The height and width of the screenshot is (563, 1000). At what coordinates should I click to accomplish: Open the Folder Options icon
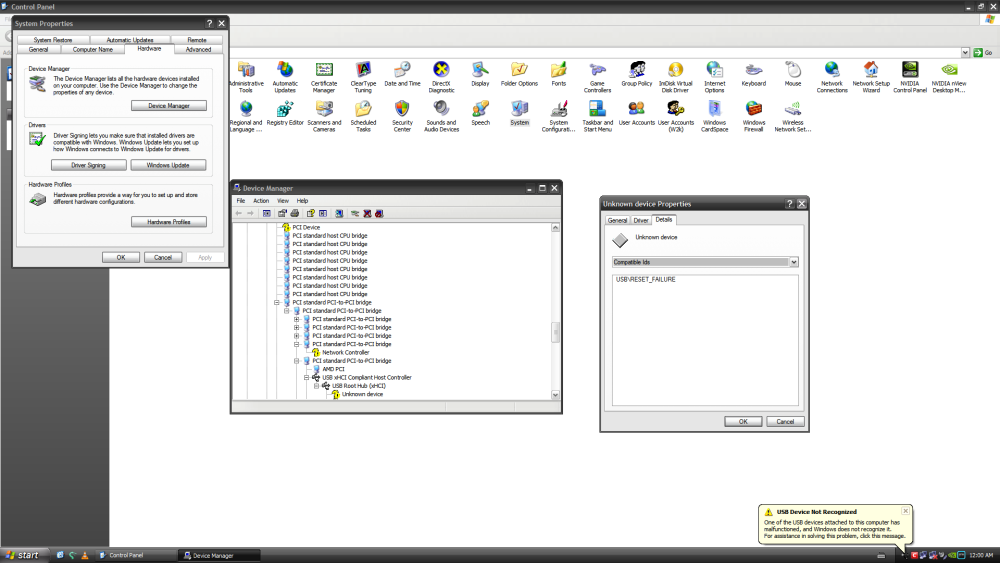(519, 70)
